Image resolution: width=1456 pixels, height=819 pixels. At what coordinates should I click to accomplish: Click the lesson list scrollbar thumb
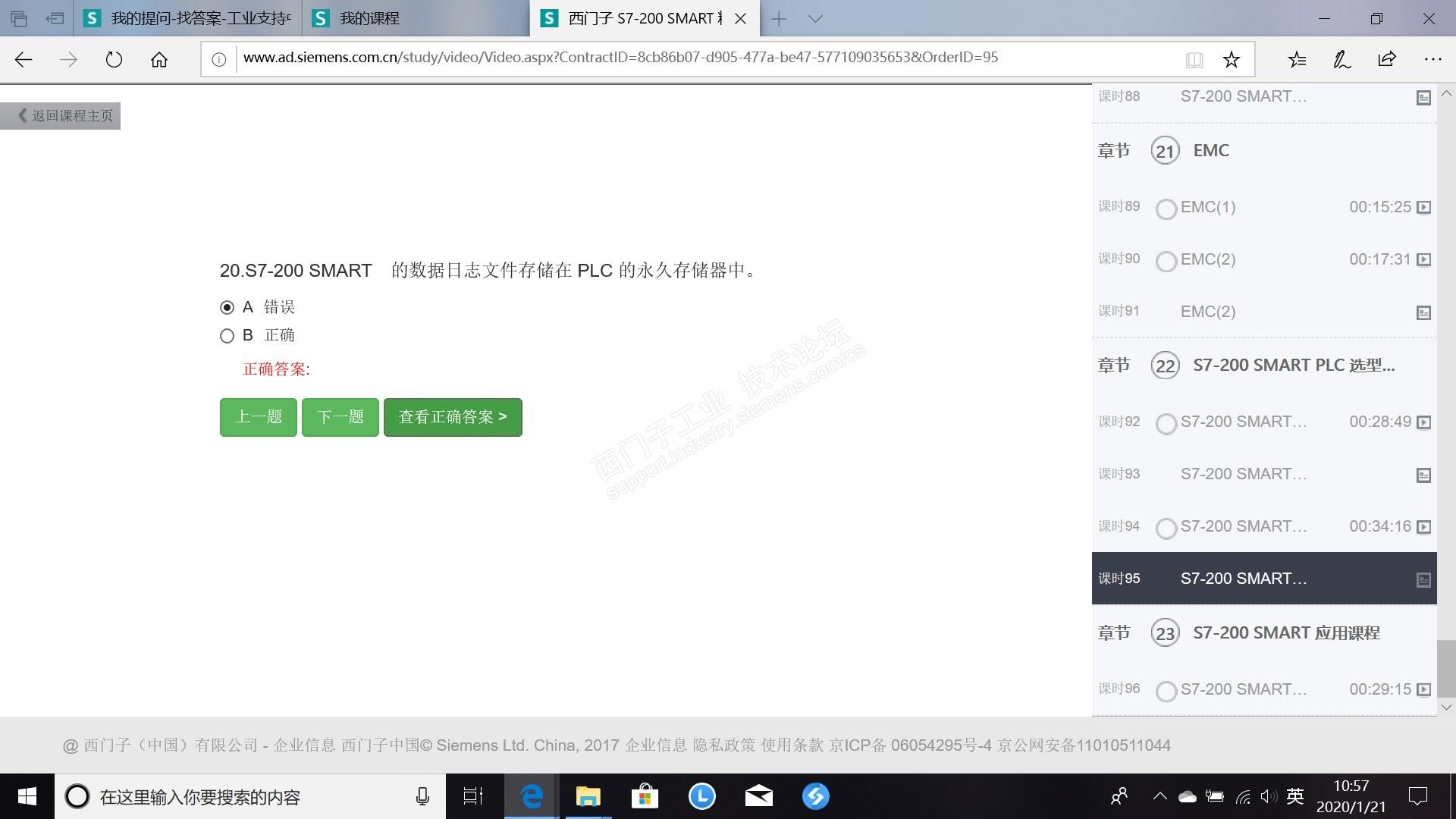pyautogui.click(x=1446, y=667)
